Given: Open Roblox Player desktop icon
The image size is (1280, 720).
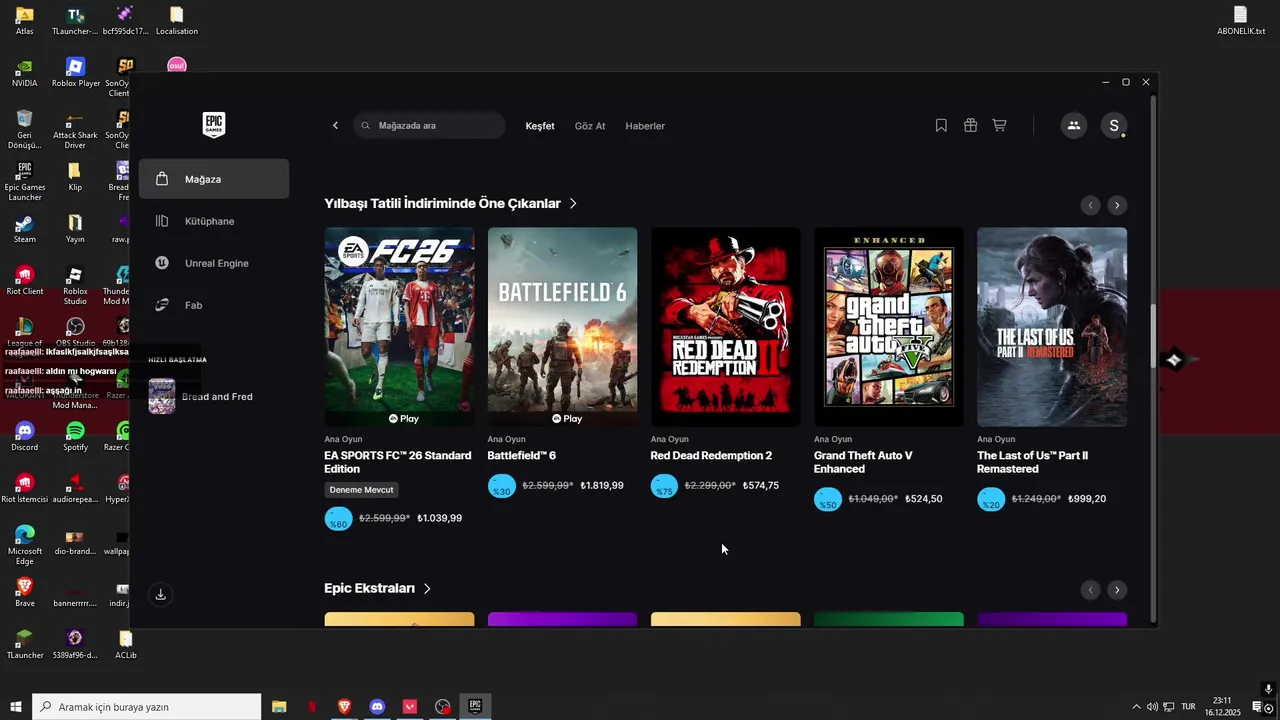Looking at the screenshot, I should [75, 72].
